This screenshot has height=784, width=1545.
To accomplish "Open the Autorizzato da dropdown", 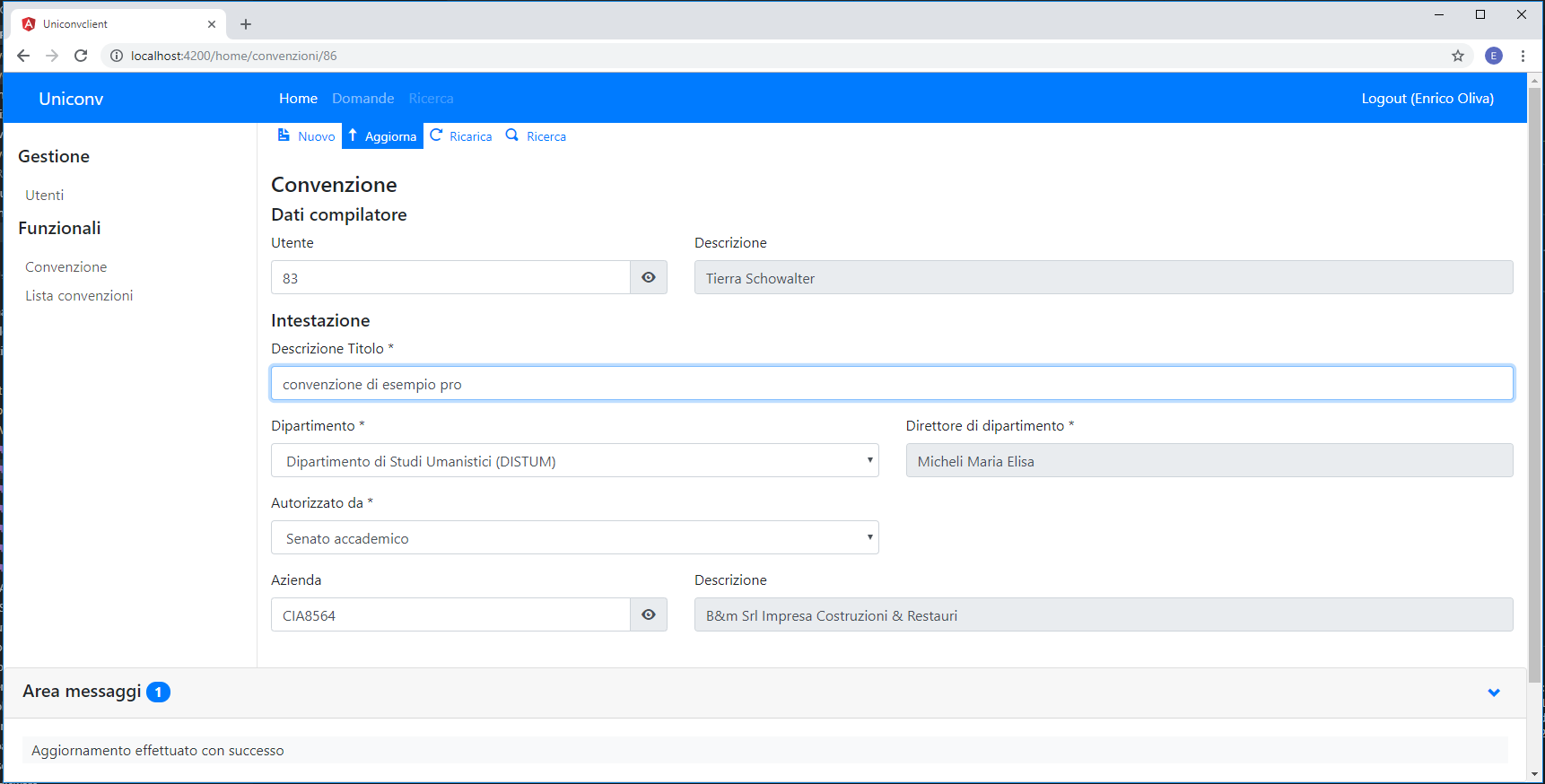I will [x=575, y=538].
